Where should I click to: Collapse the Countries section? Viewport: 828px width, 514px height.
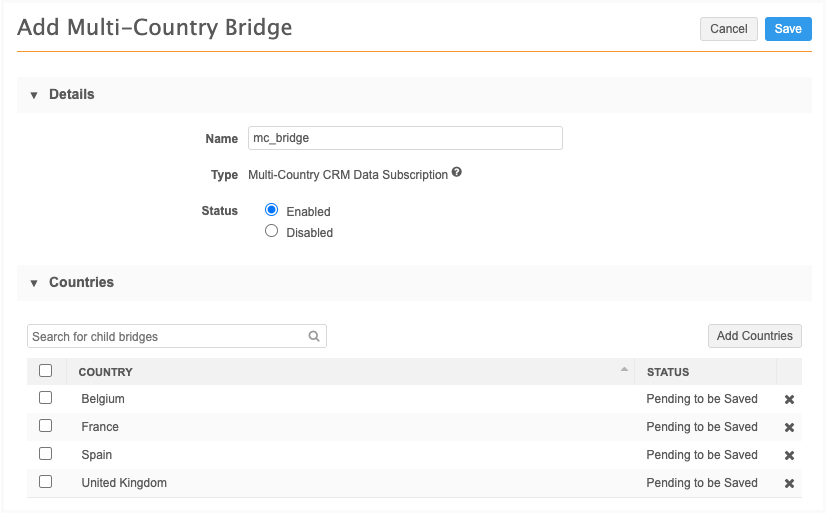[x=34, y=283]
